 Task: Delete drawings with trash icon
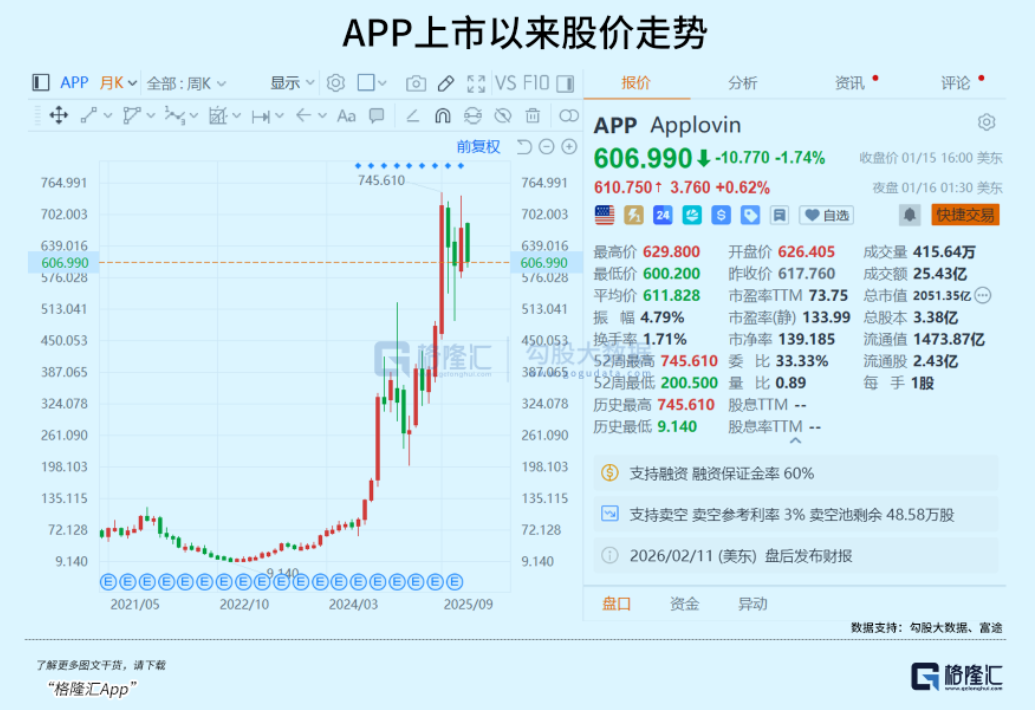pos(533,115)
